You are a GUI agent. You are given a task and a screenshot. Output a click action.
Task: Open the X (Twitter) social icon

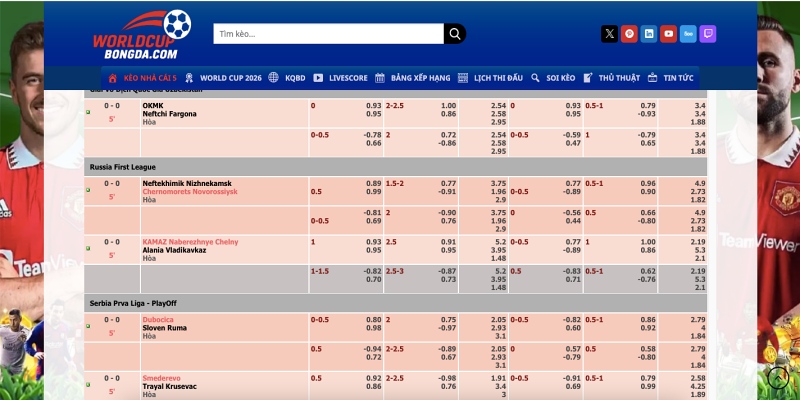609,34
